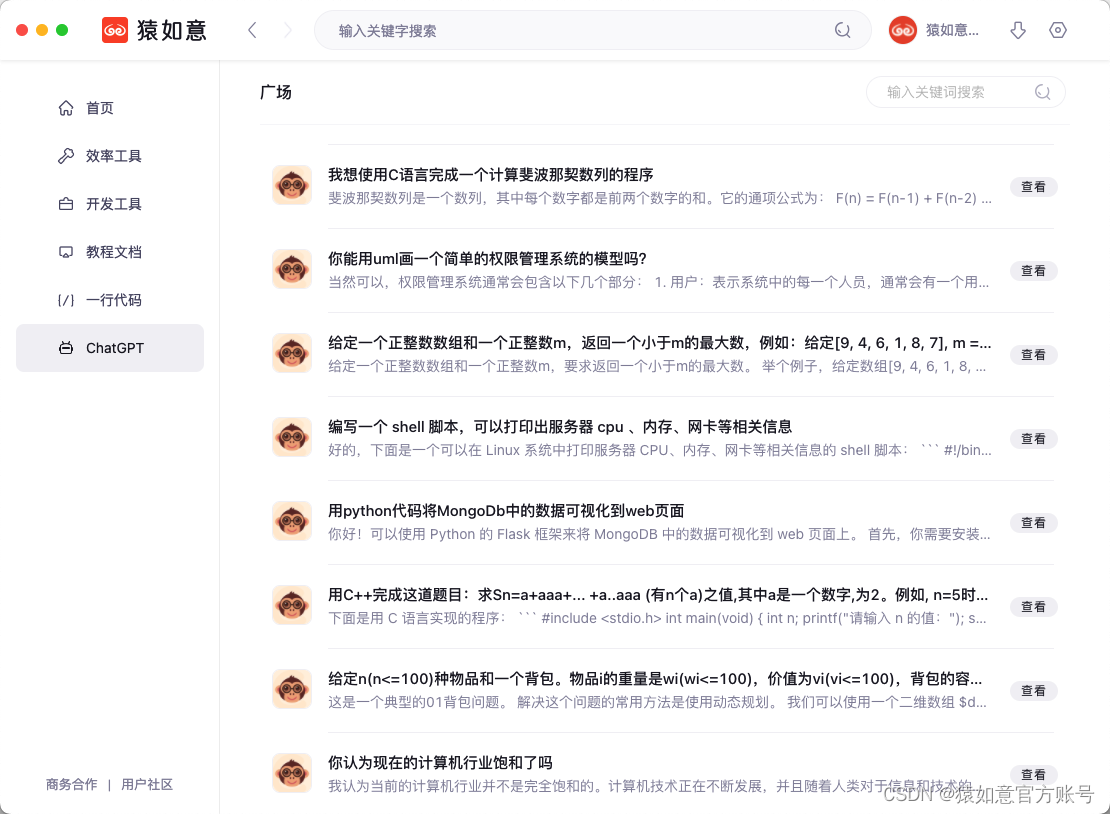
Task: Click monkey avatar of 正整数数组 post
Action: 292,353
